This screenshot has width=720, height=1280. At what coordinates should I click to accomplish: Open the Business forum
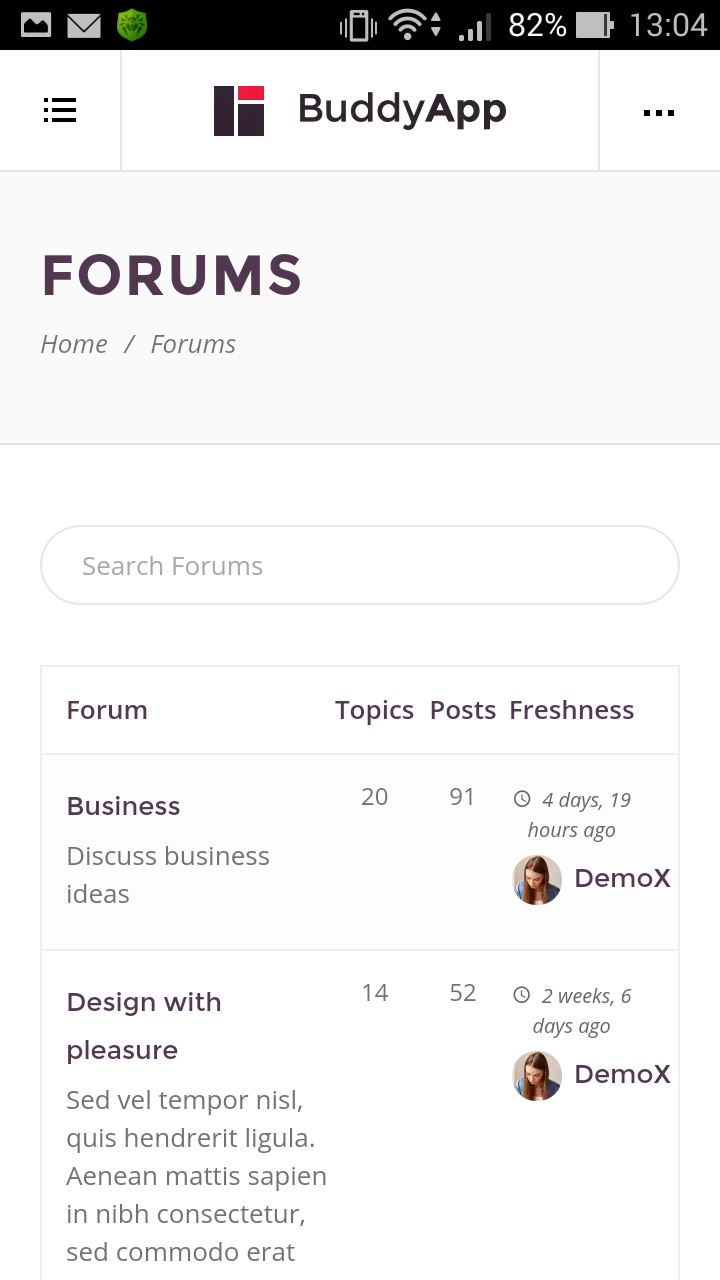[123, 806]
